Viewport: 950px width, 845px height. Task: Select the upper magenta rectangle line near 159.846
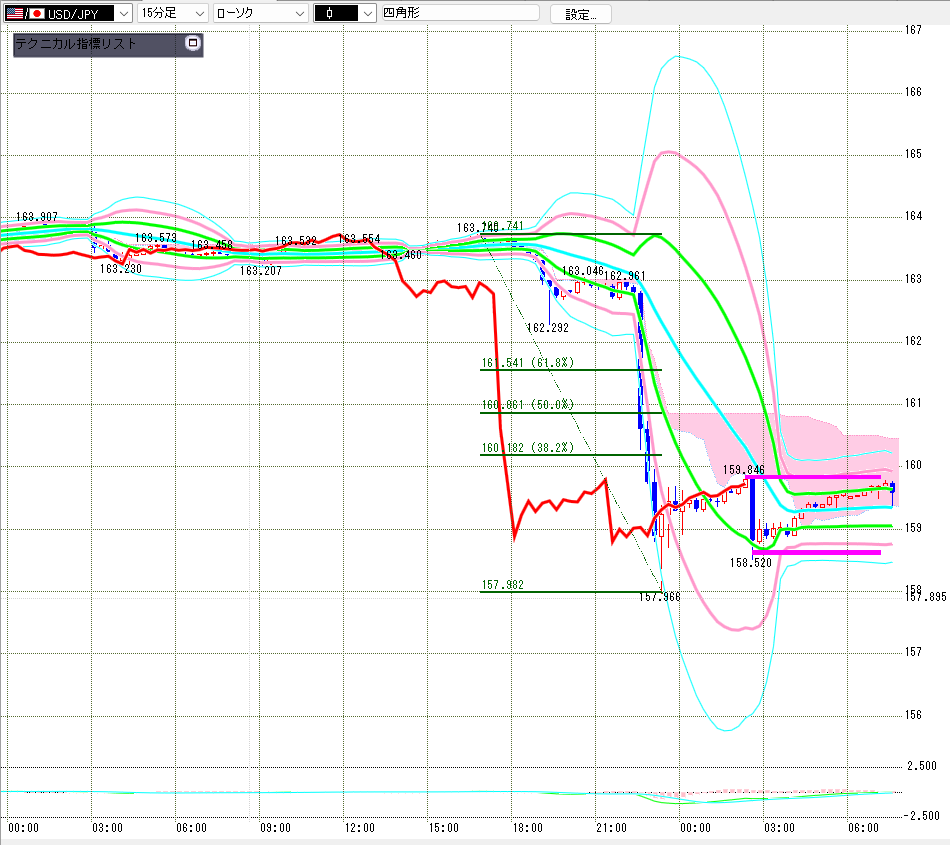[x=812, y=477]
